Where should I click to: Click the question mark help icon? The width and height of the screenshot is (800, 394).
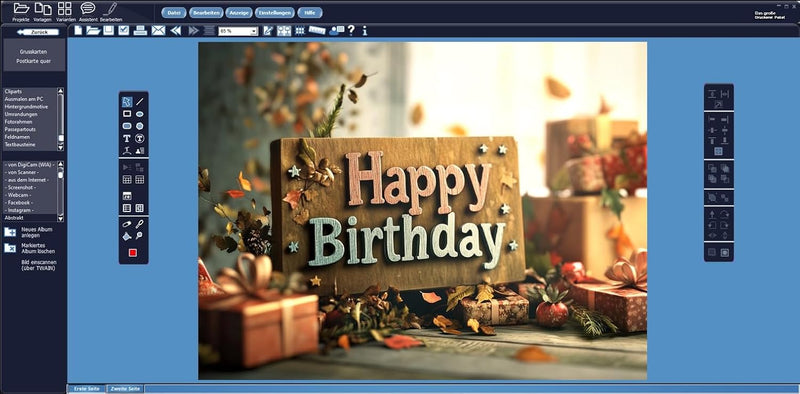tap(351, 30)
